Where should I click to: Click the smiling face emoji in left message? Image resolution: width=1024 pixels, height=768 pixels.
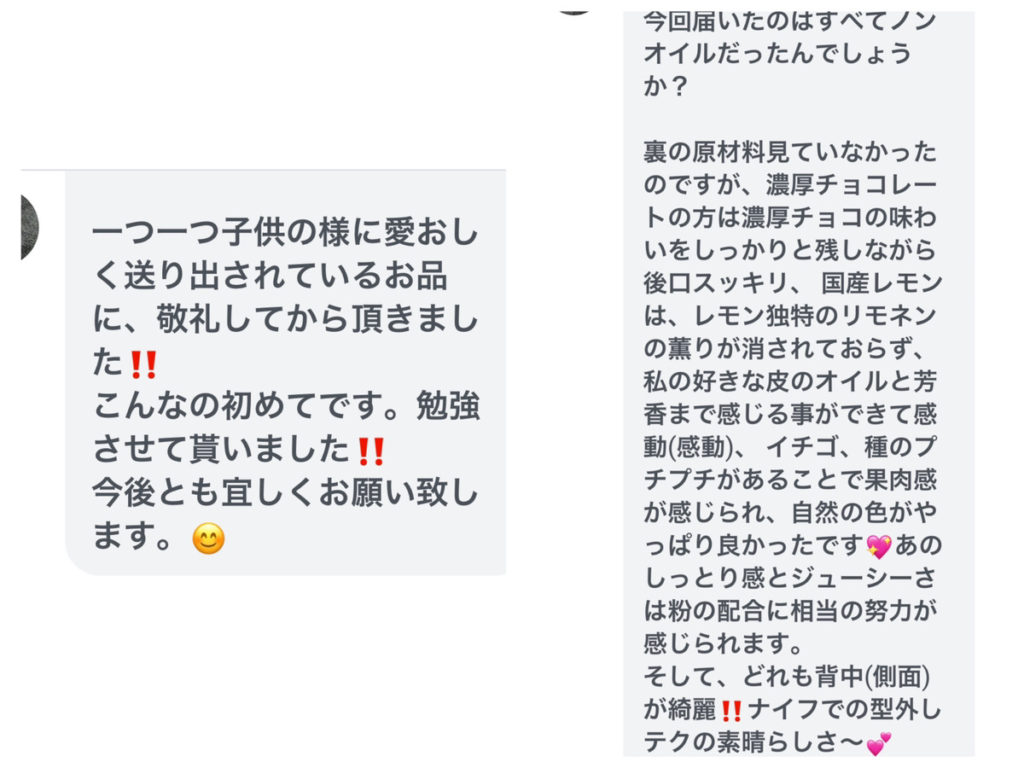click(x=208, y=540)
